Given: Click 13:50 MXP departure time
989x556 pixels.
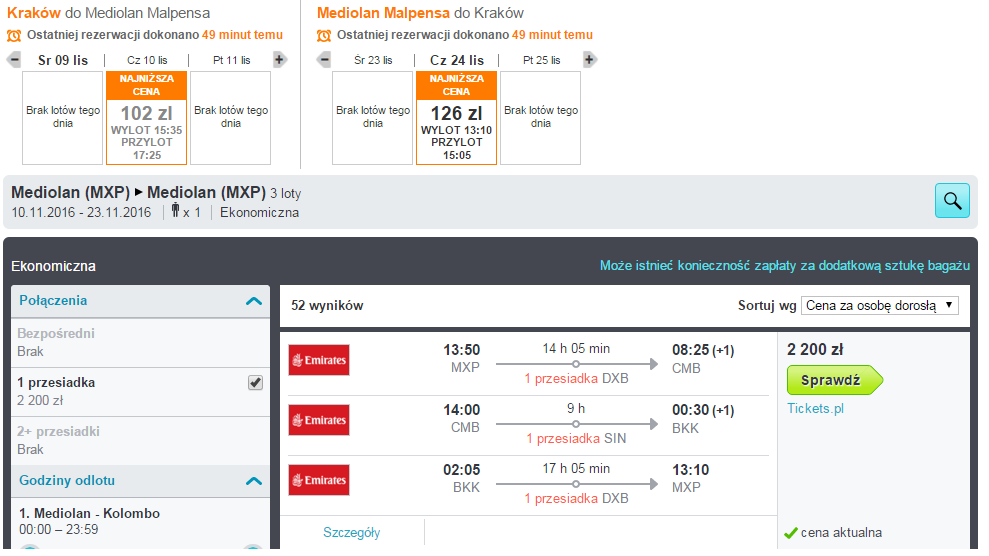Looking at the screenshot, I should pos(462,350).
